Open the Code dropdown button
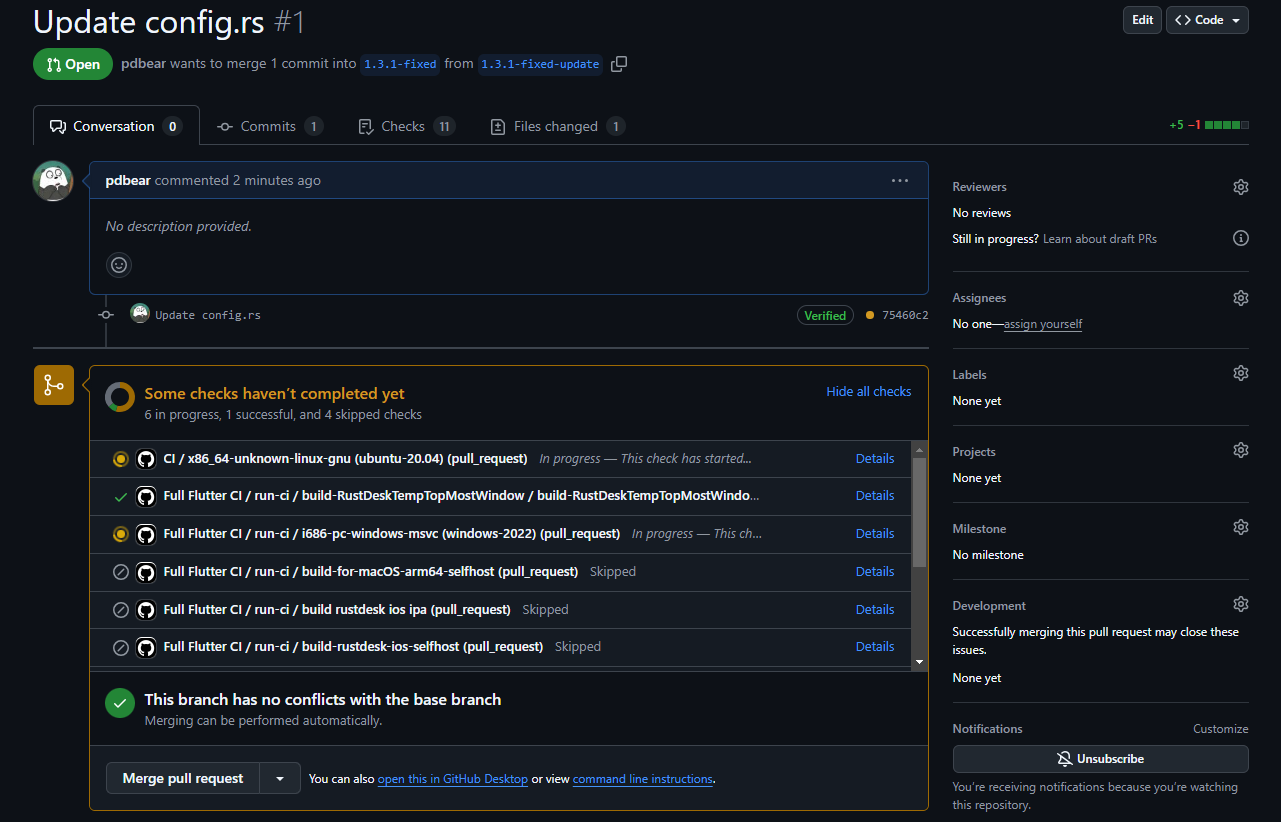Image resolution: width=1281 pixels, height=822 pixels. tap(1207, 20)
